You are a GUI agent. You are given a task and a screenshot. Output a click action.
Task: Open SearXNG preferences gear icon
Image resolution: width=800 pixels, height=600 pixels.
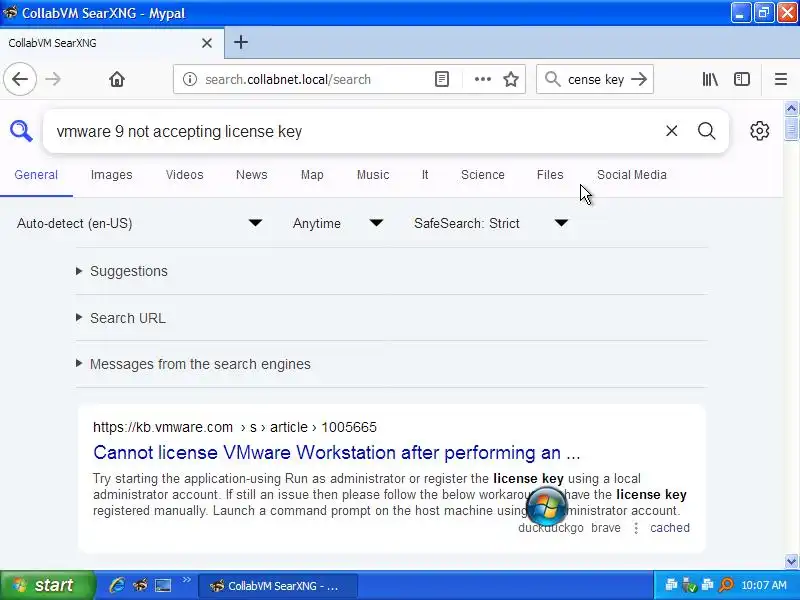(x=760, y=131)
